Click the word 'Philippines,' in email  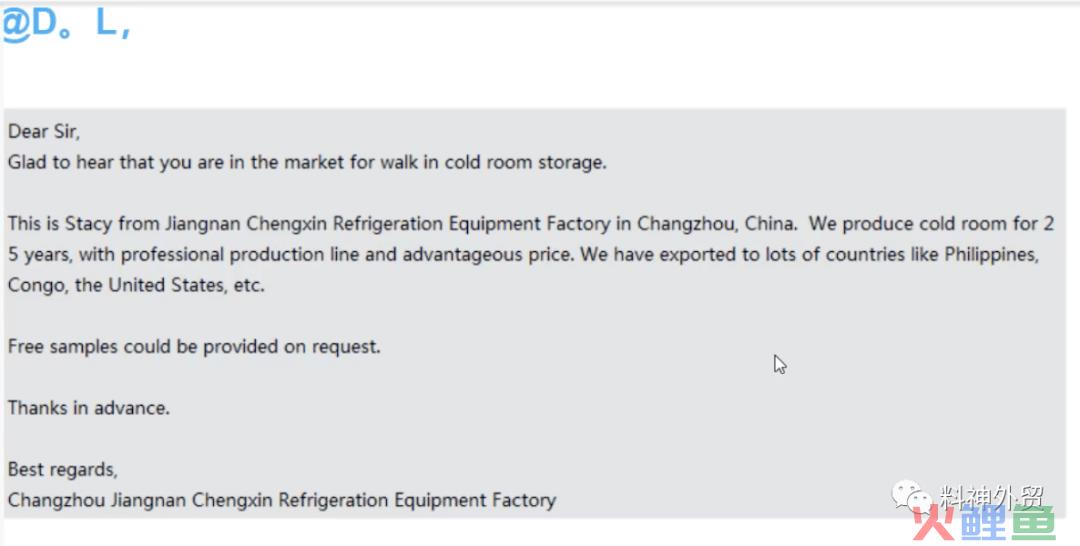[x=992, y=255]
